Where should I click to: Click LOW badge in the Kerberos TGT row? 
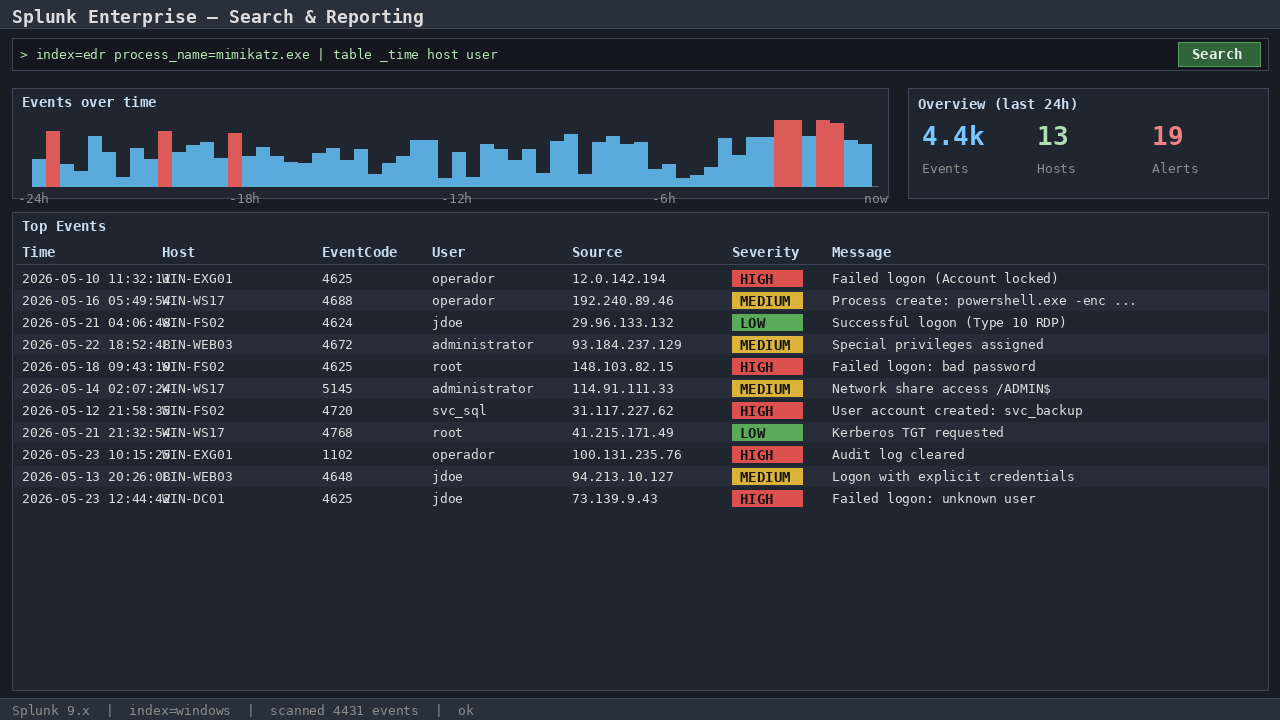(x=767, y=433)
